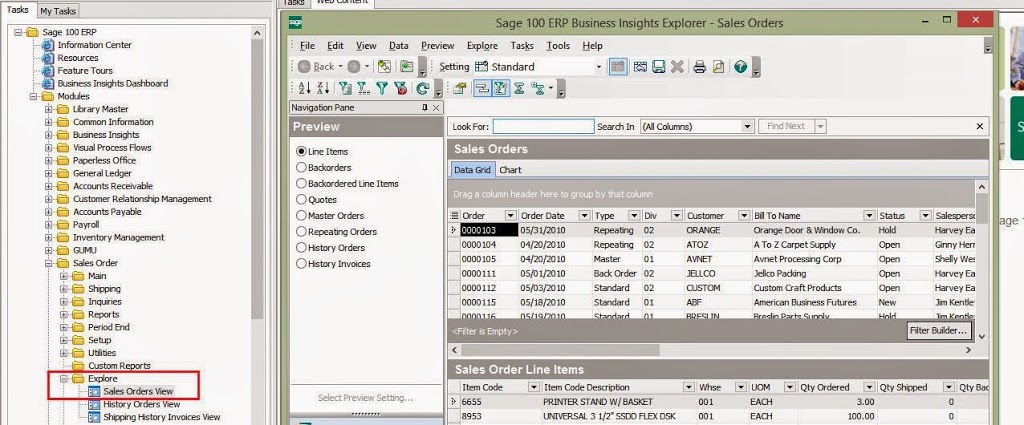Click the green Help question mark icon
The image size is (1024, 425).
click(x=740, y=67)
